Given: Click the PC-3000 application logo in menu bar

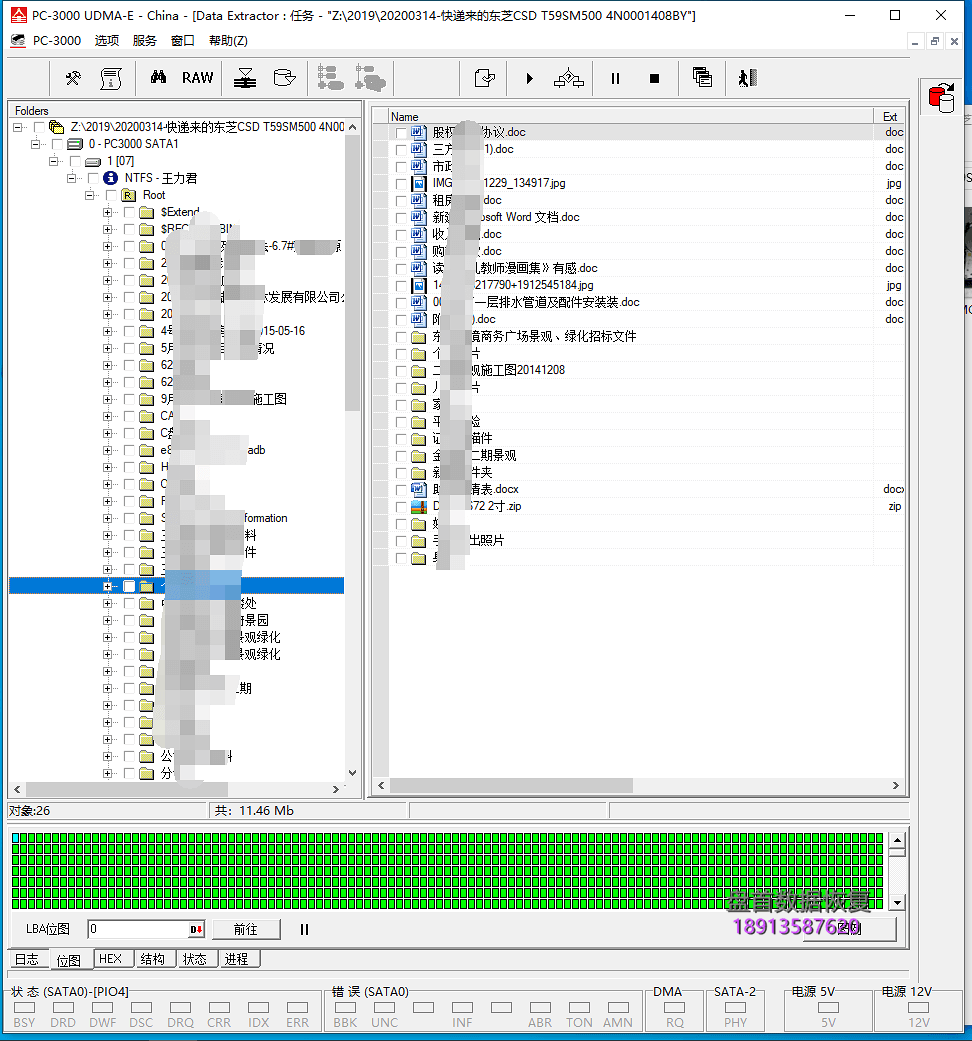Looking at the screenshot, I should coord(19,40).
